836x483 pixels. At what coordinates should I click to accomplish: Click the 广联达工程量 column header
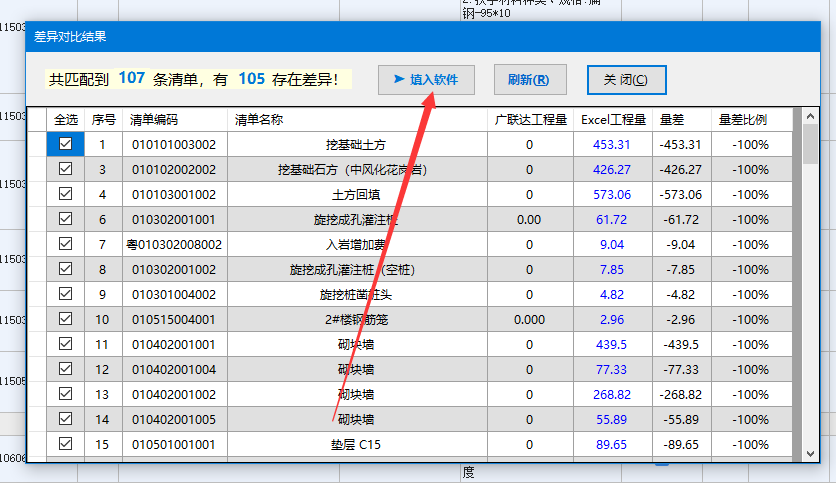tap(530, 119)
